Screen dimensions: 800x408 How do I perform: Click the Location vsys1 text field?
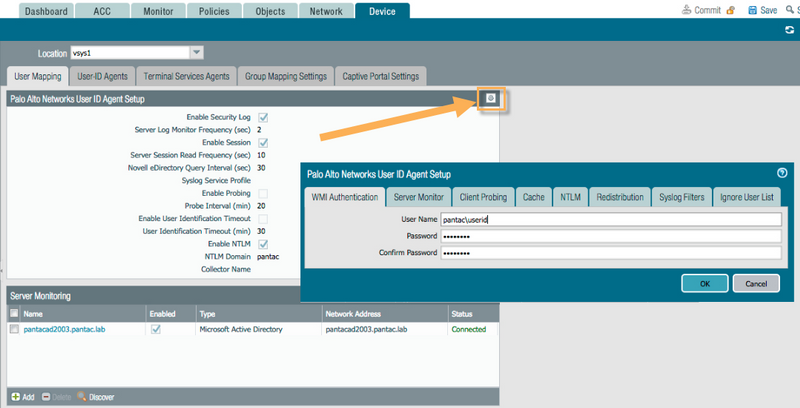[x=130, y=53]
